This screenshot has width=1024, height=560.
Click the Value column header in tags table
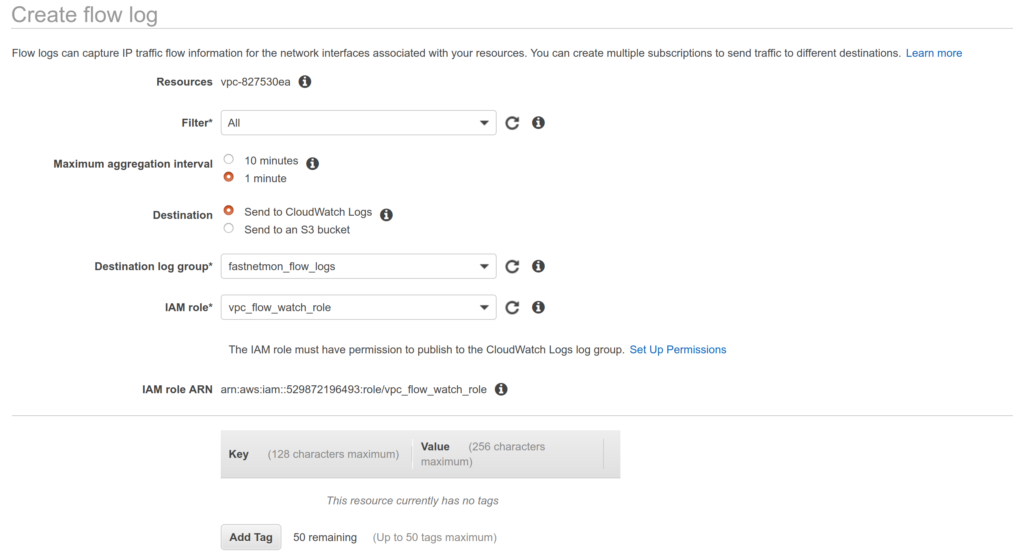pos(435,446)
